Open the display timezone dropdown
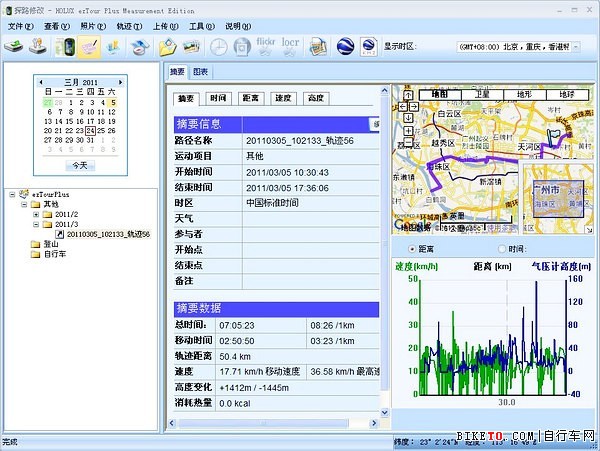The image size is (600, 451). click(x=521, y=46)
